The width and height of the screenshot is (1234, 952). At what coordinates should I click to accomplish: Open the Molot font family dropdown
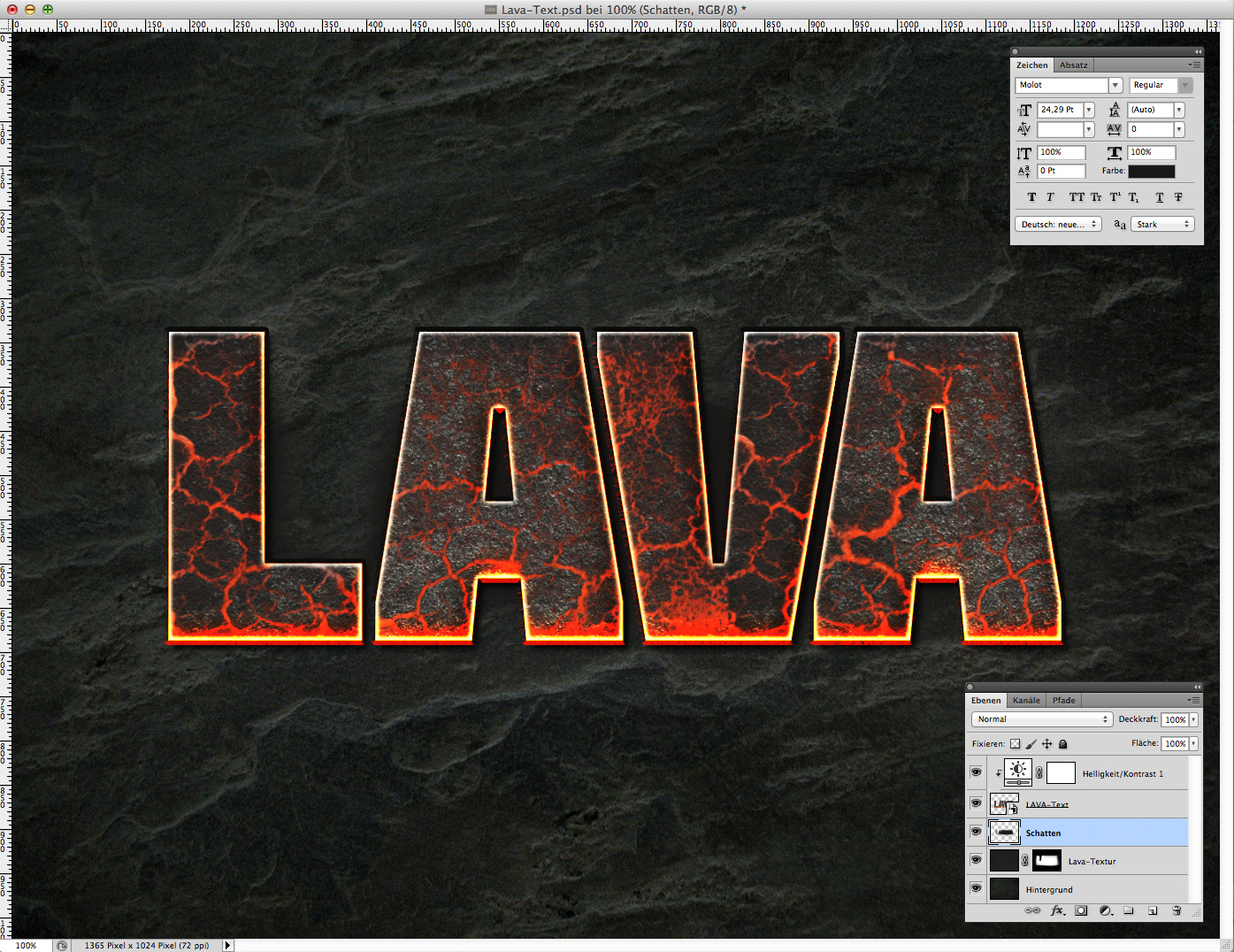(x=1116, y=85)
